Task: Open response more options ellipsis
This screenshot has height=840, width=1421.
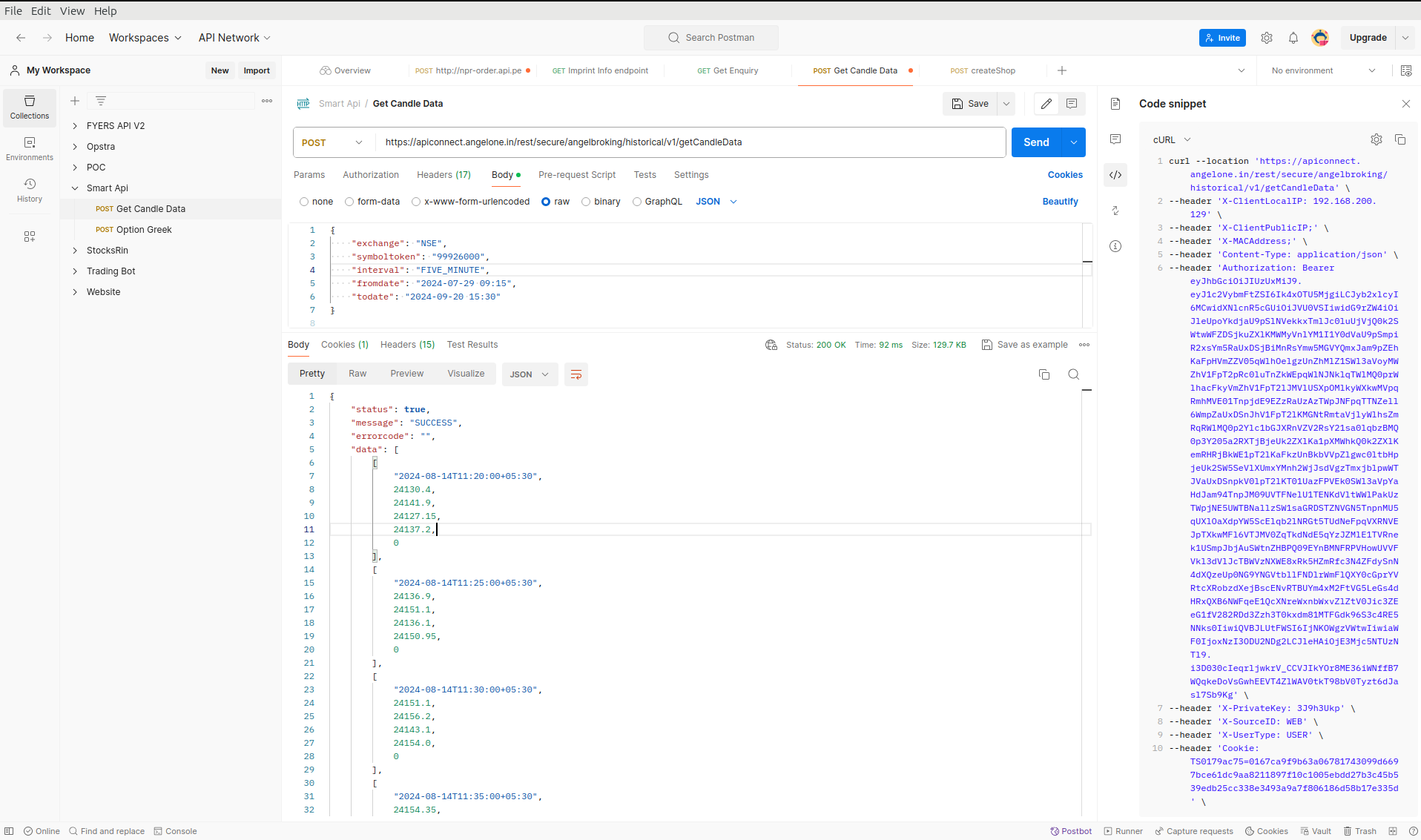Action: [x=1084, y=345]
